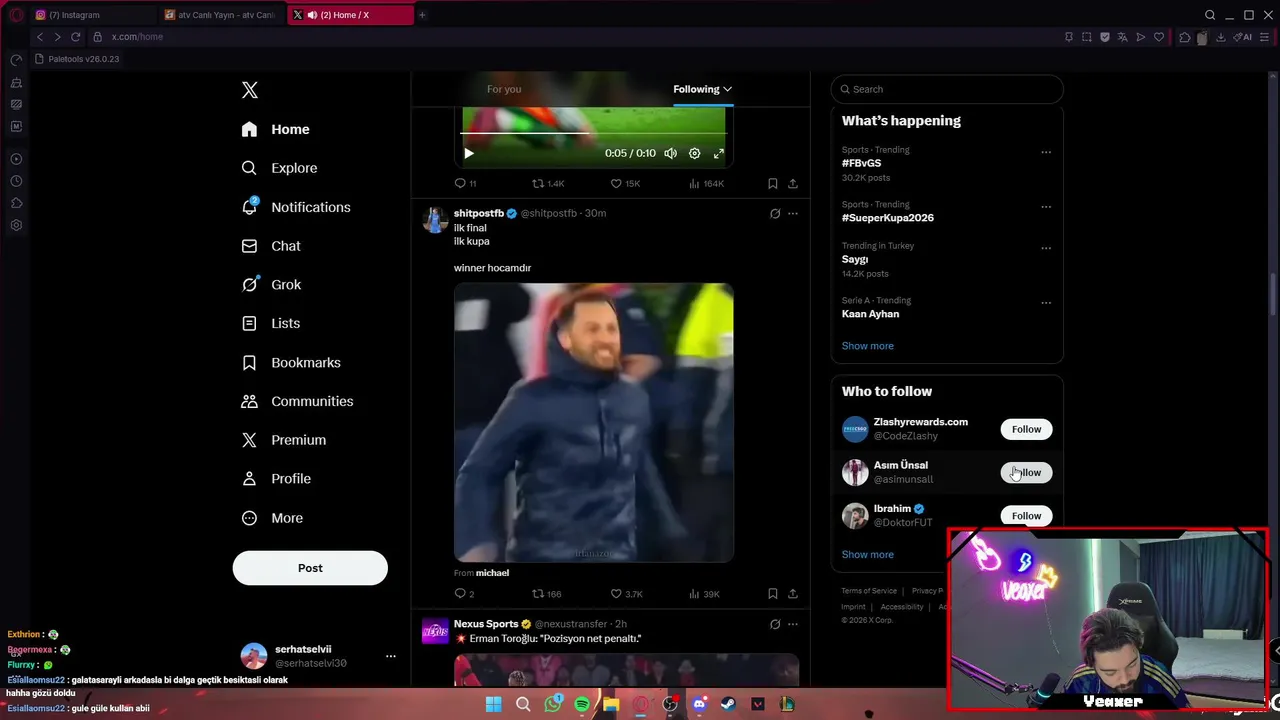
Task: Bookmark the shitpostfb post
Action: (773, 594)
